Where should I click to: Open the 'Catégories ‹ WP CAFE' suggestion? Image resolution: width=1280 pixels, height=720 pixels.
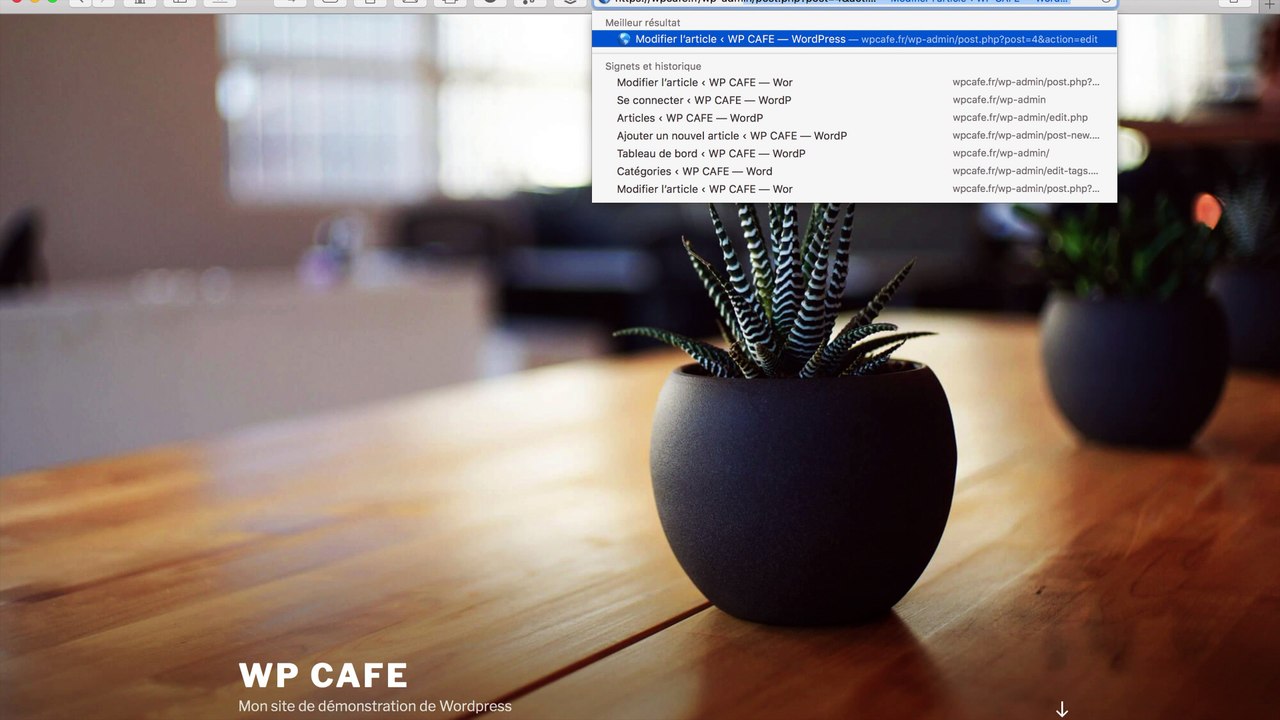(854, 171)
